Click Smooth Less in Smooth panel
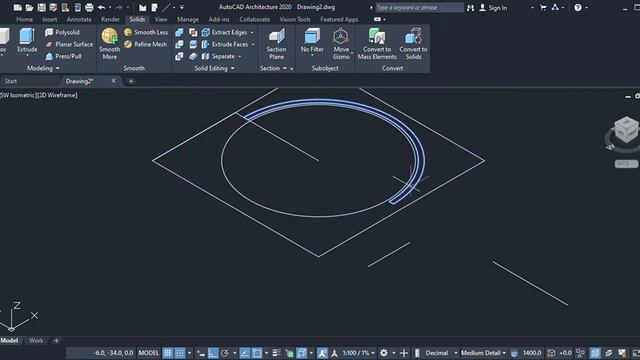The width and height of the screenshot is (640, 360). click(x=146, y=32)
